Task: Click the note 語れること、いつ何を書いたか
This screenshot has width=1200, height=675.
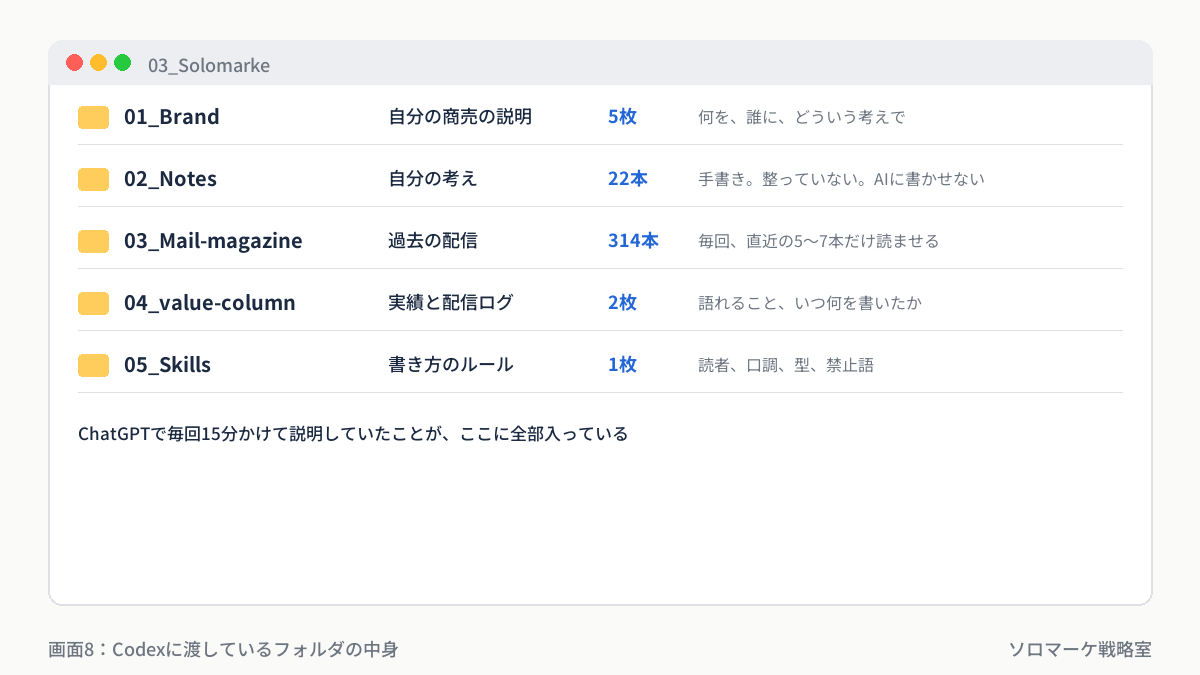Action: pos(810,303)
